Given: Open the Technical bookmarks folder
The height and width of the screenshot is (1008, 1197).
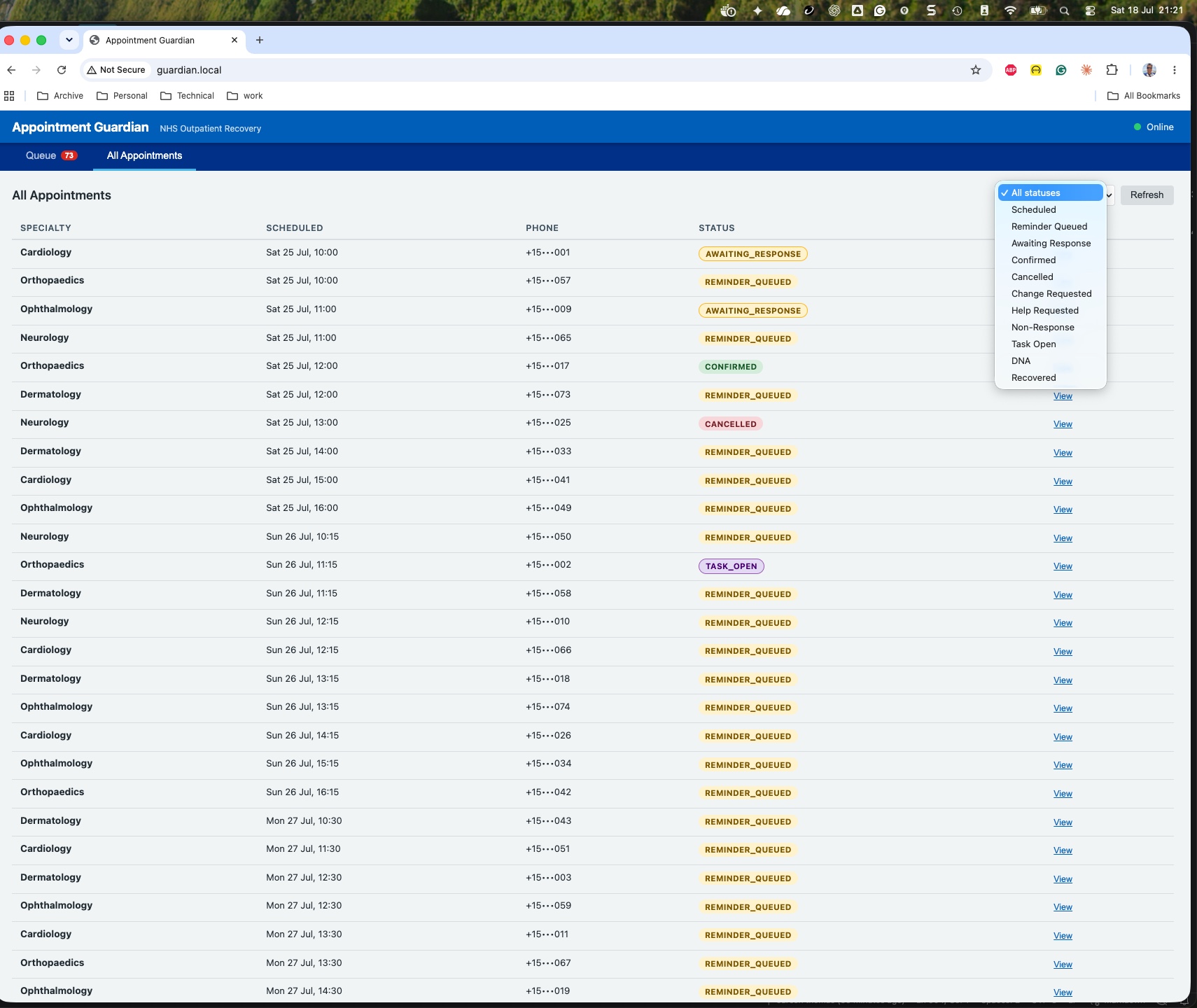Looking at the screenshot, I should point(188,96).
